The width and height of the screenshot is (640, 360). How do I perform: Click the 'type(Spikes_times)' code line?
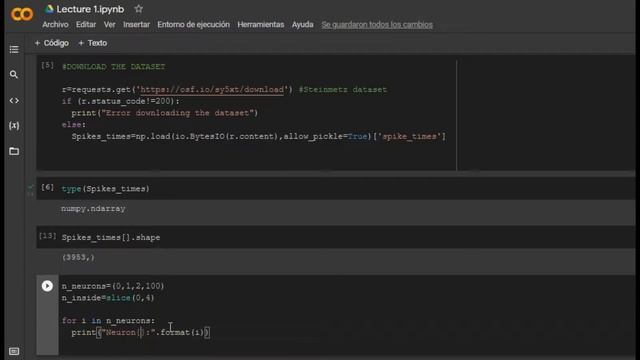click(105, 189)
